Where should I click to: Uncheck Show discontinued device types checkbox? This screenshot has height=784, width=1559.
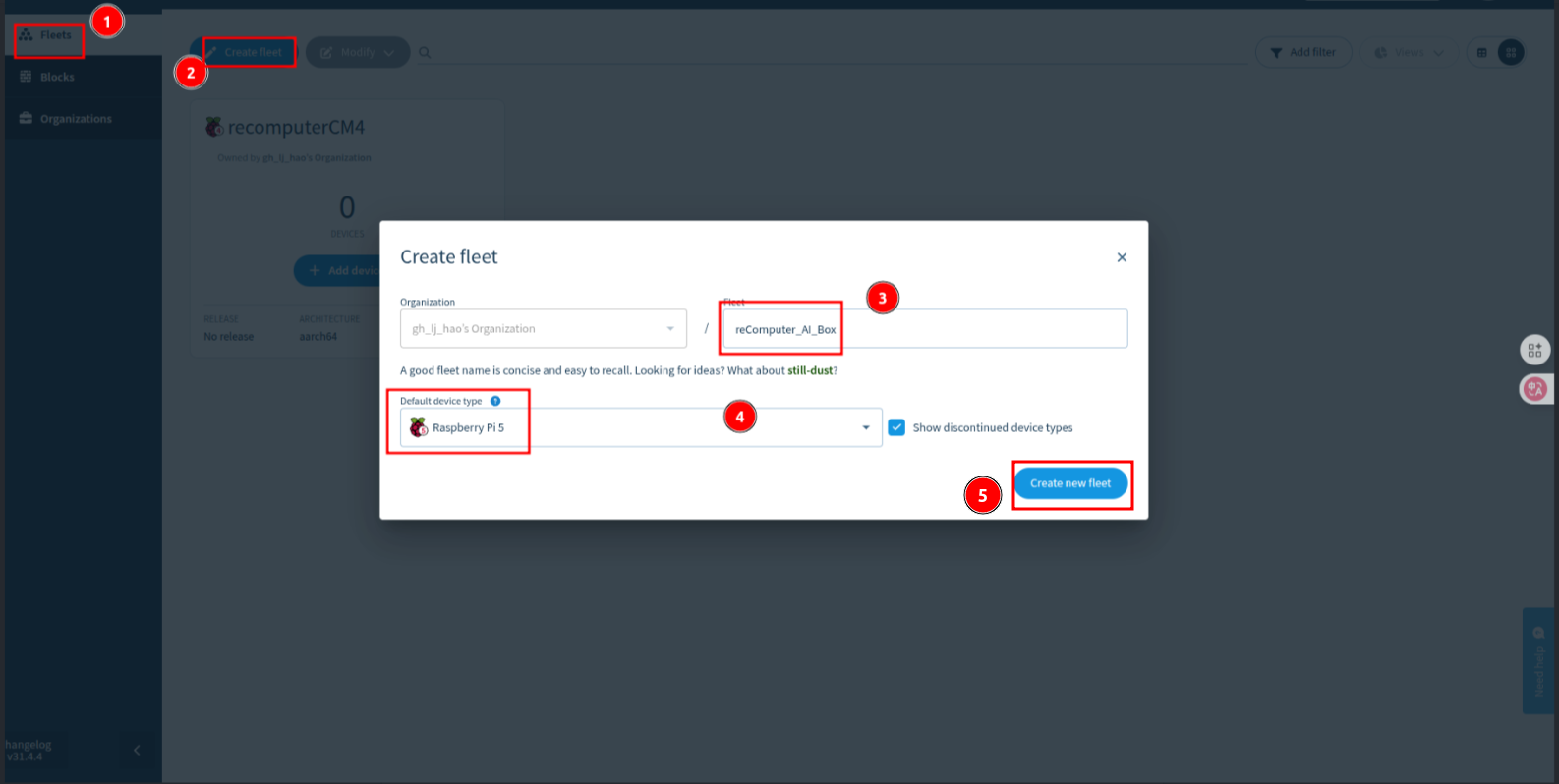point(896,427)
